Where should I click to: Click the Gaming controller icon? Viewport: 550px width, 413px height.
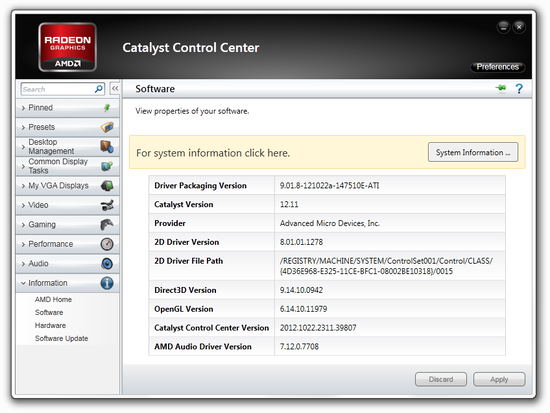coord(107,225)
